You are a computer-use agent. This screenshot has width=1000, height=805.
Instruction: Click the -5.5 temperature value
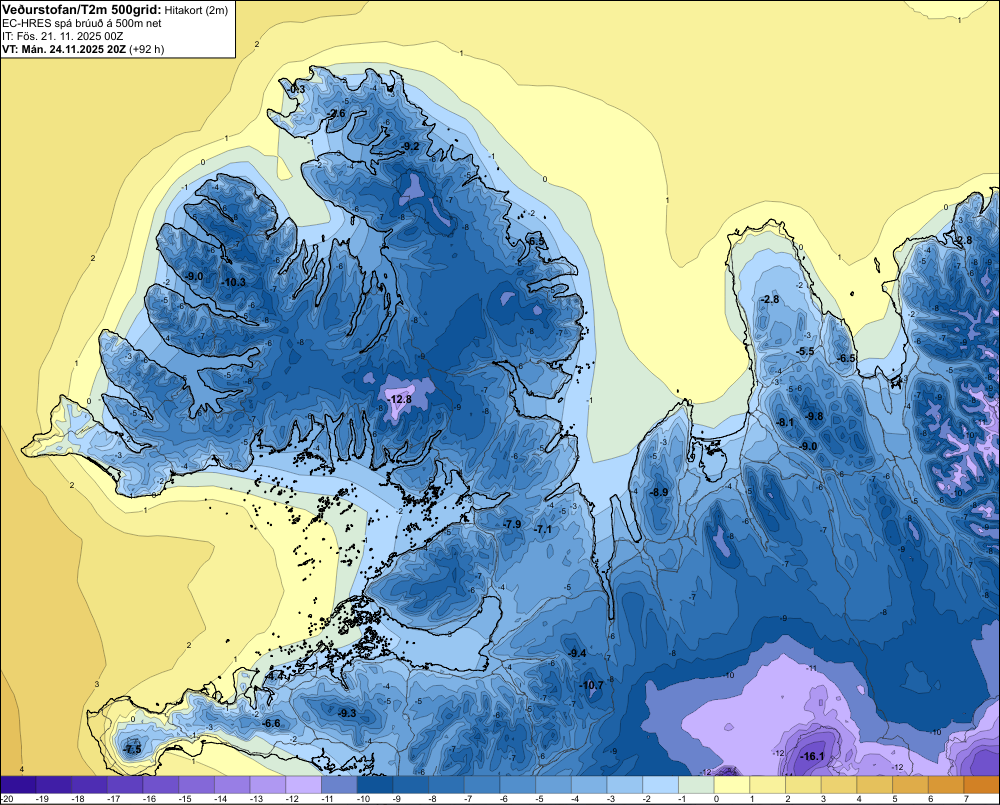pos(805,351)
